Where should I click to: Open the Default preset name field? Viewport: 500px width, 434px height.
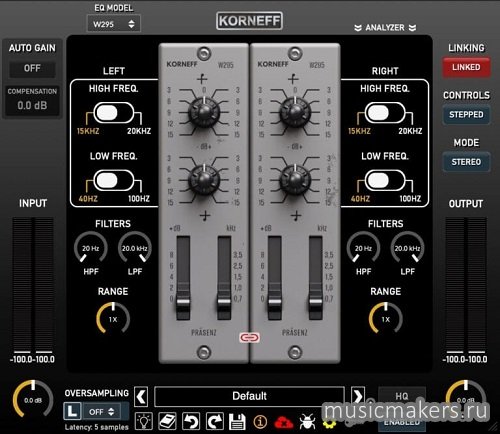[249, 396]
